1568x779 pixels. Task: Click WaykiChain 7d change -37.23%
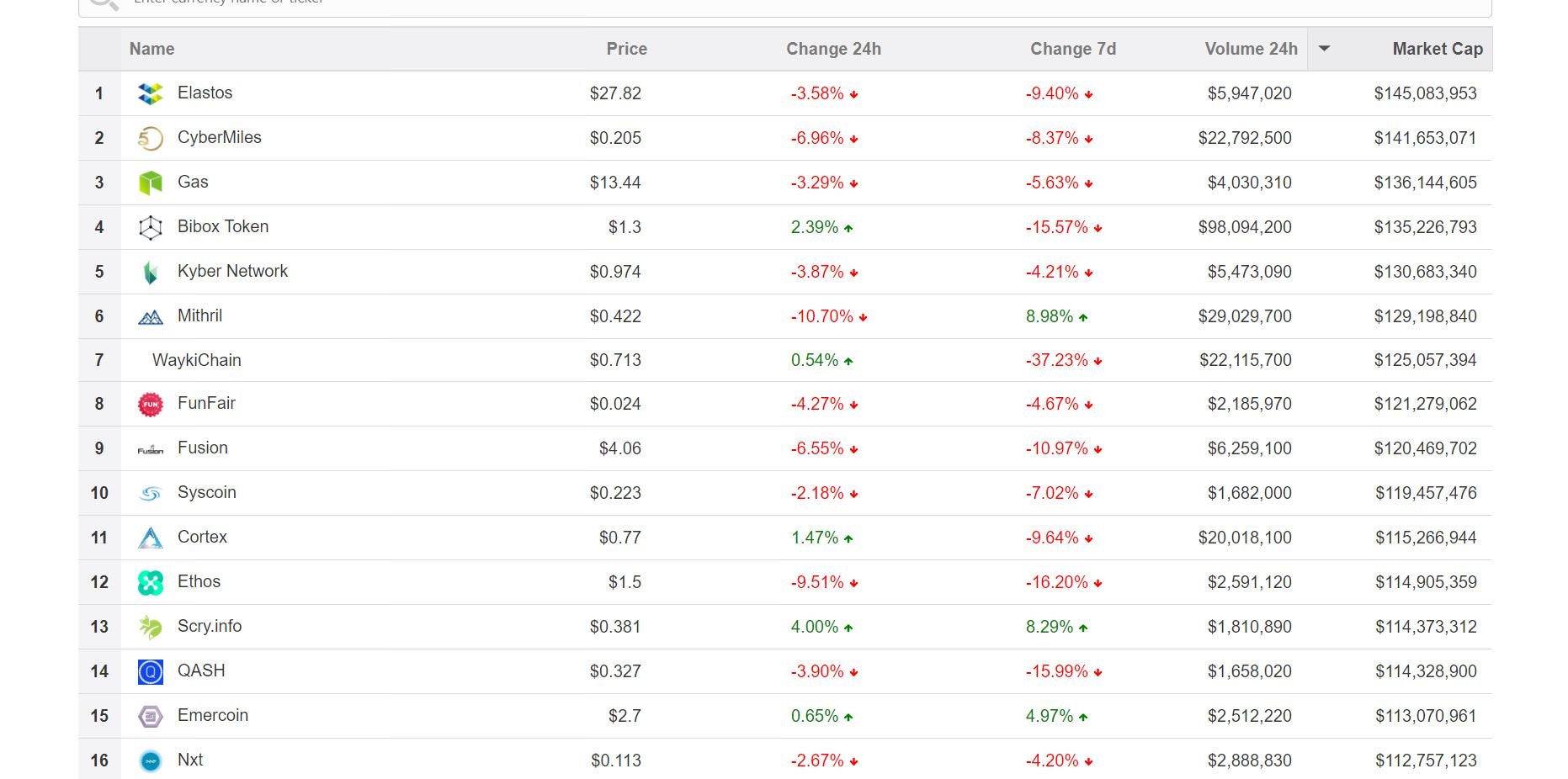pos(1064,360)
